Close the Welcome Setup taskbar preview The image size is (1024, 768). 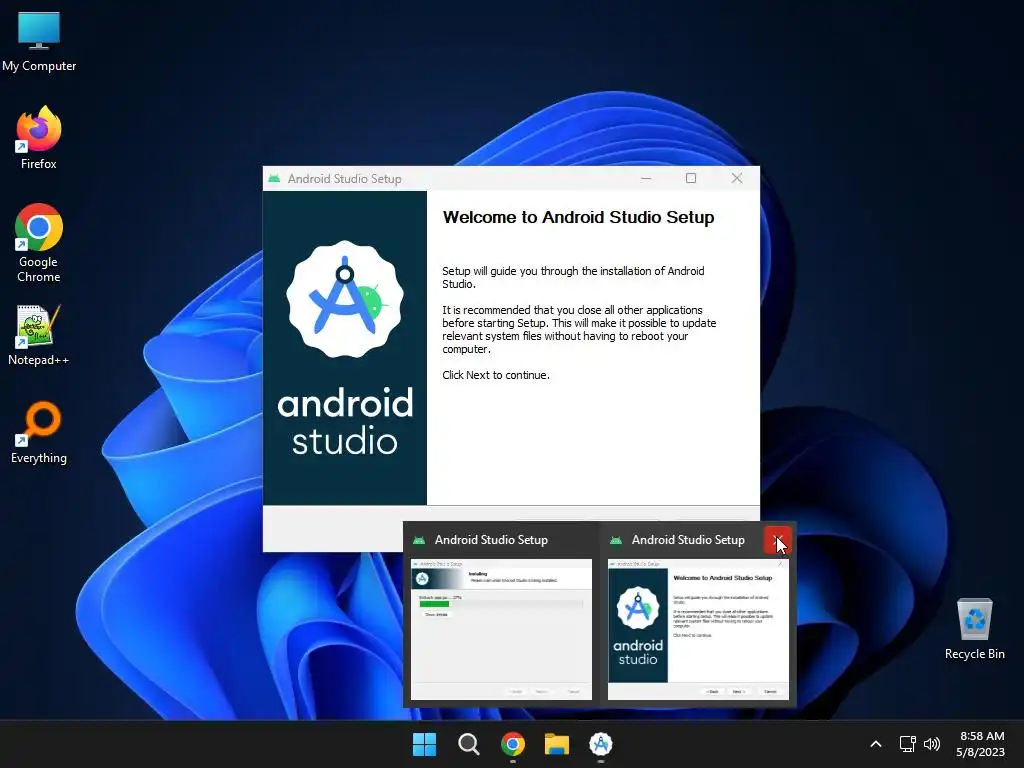[778, 540]
